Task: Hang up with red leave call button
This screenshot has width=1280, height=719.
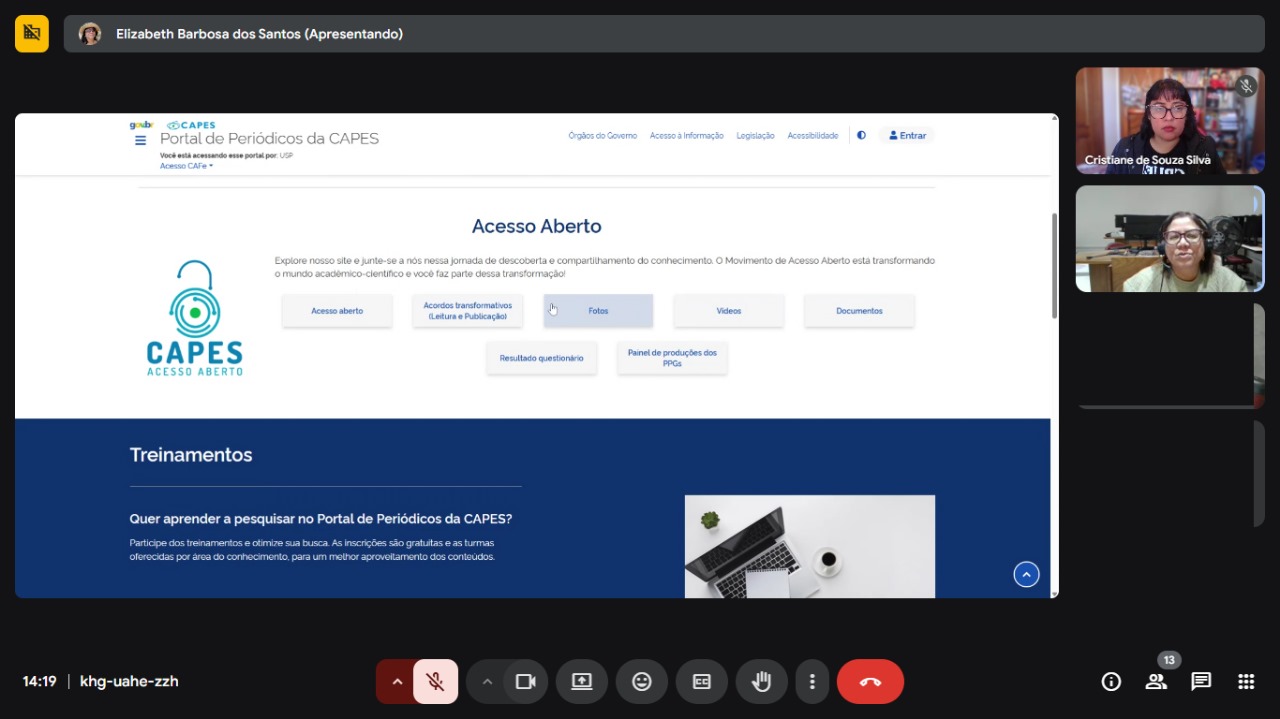Action: pyautogui.click(x=870, y=682)
